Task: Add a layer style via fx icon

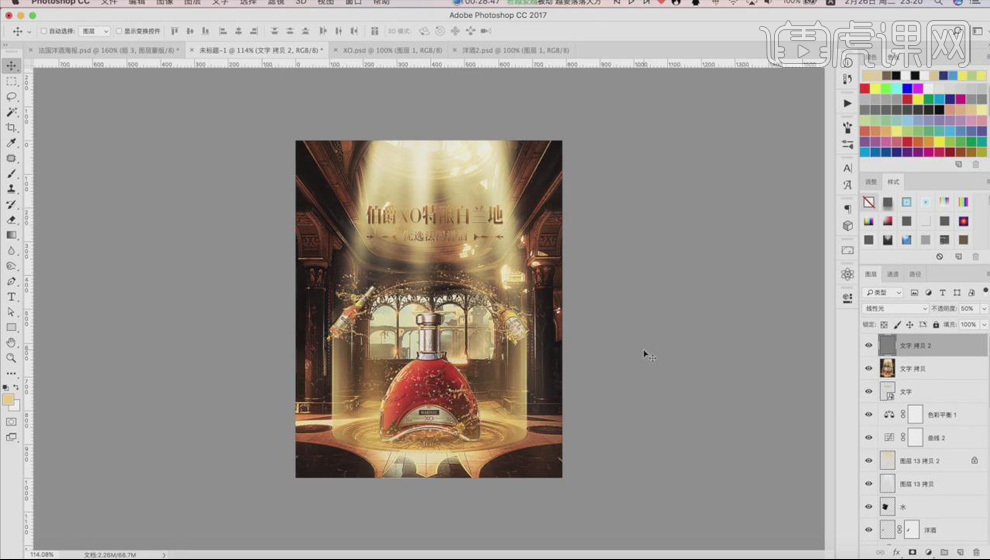Action: point(896,552)
